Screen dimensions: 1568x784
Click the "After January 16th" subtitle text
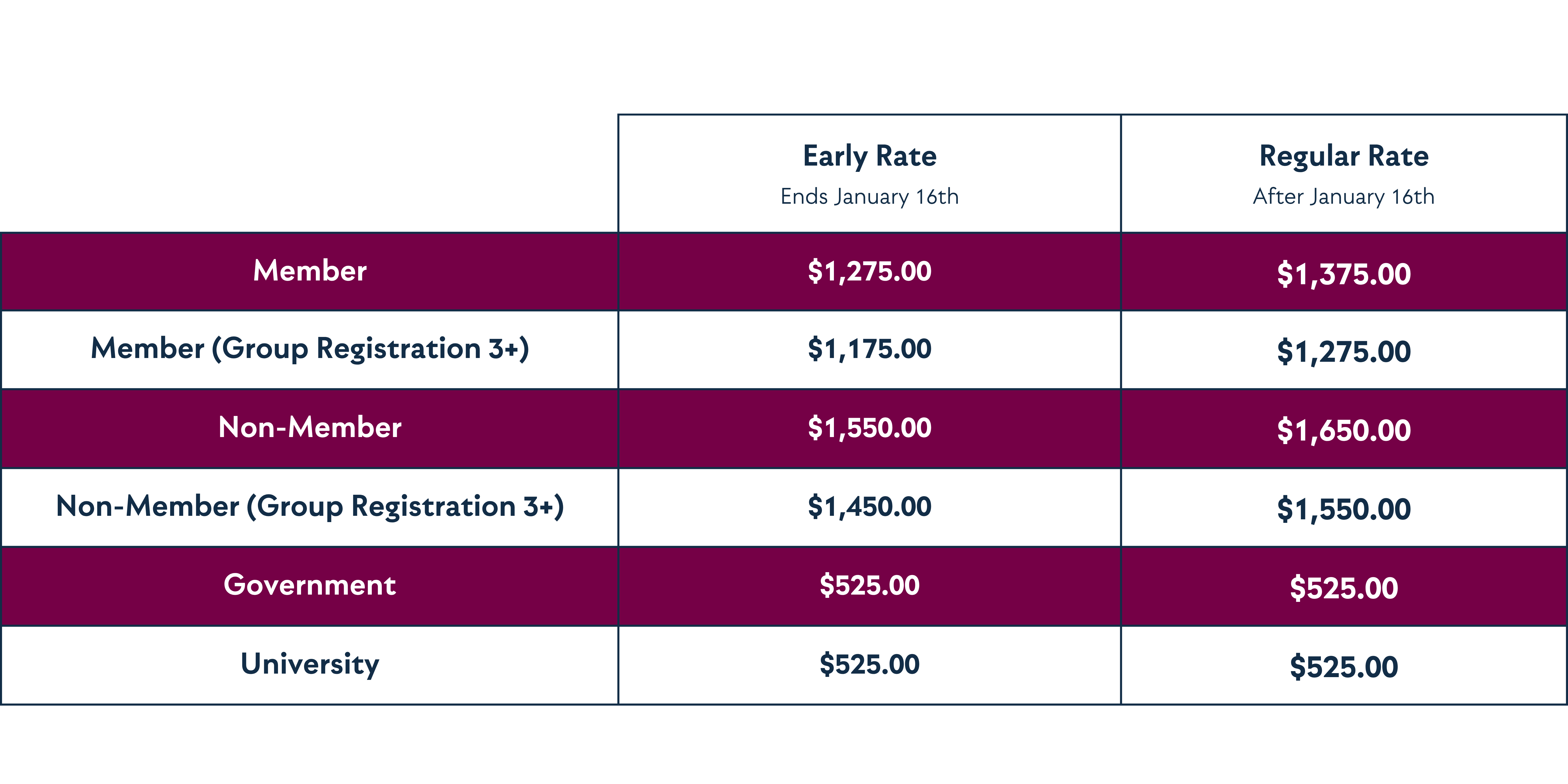(x=1343, y=197)
